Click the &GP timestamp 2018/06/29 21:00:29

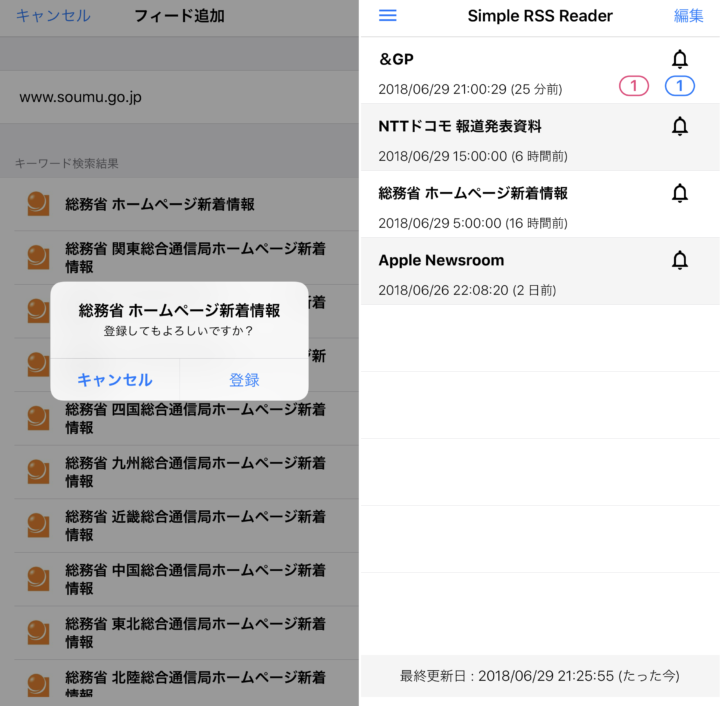click(x=470, y=89)
